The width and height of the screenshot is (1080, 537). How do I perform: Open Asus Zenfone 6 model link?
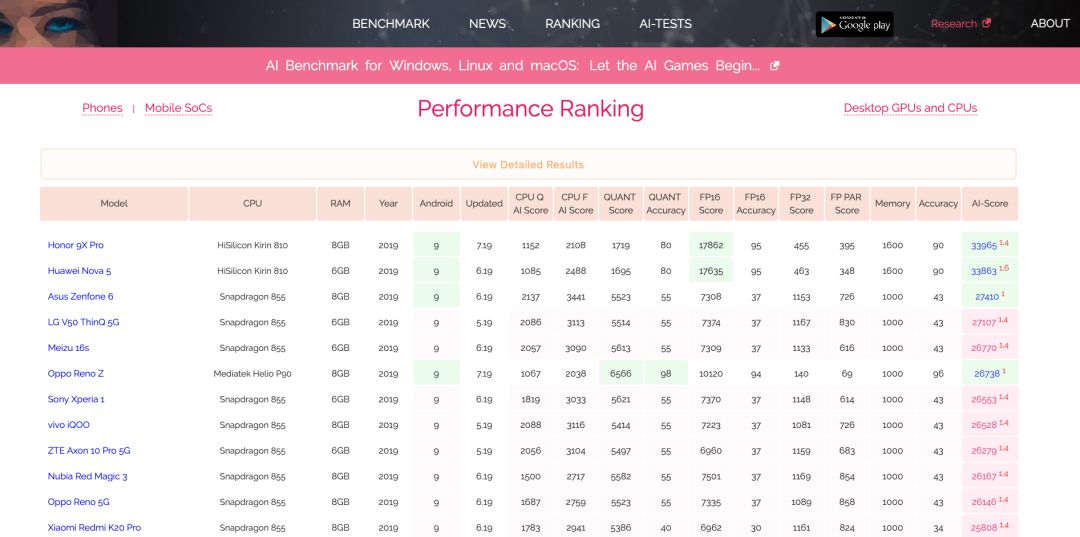pyautogui.click(x=81, y=297)
